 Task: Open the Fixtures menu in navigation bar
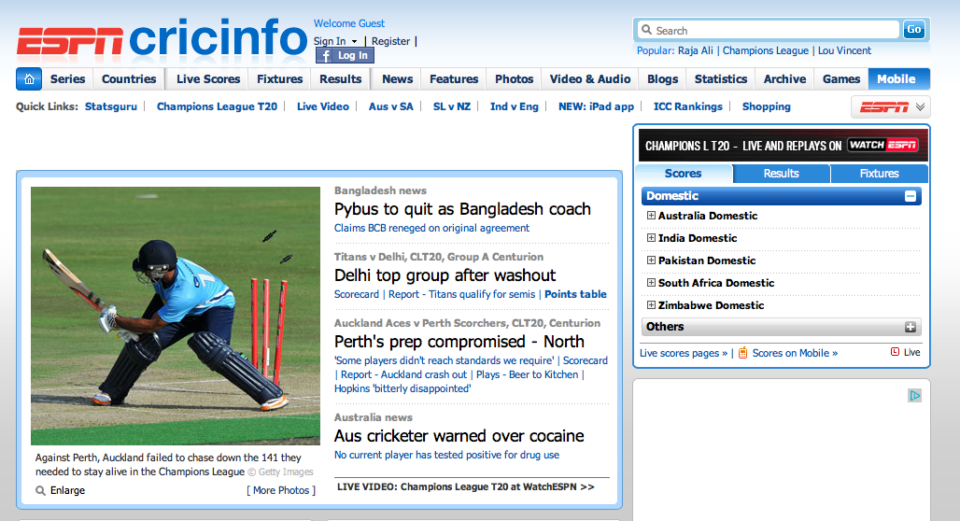[x=280, y=79]
